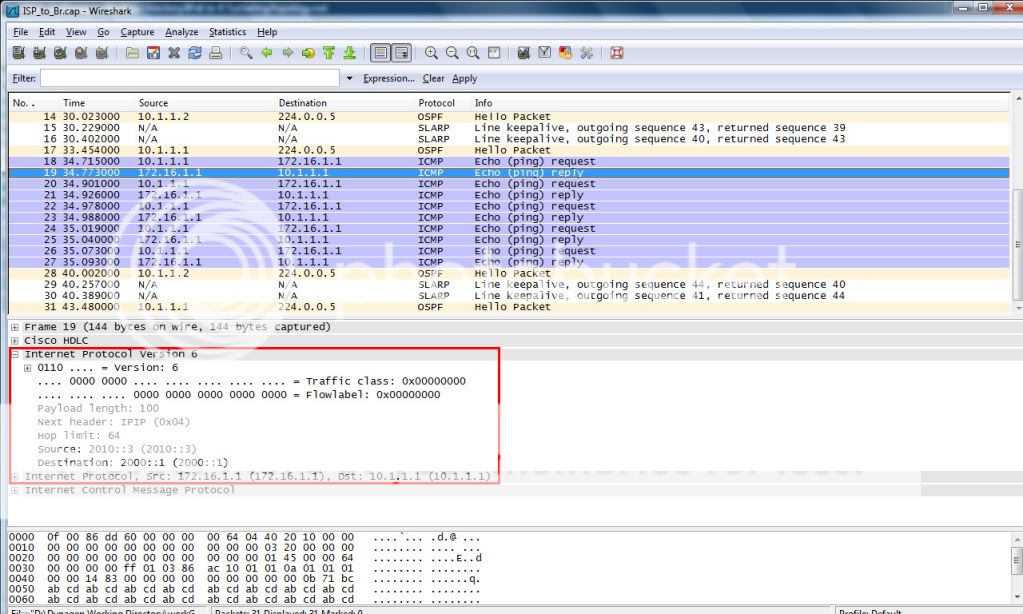Zoom in on packet text

click(431, 53)
